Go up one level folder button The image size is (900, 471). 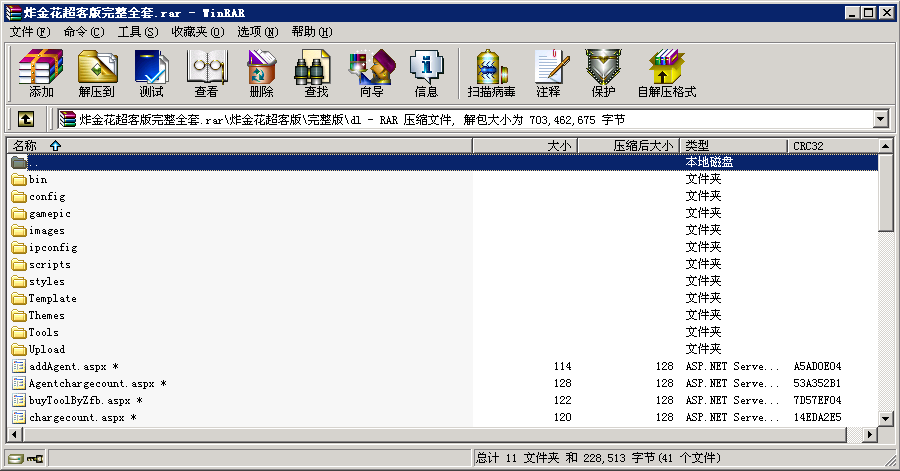point(26,119)
